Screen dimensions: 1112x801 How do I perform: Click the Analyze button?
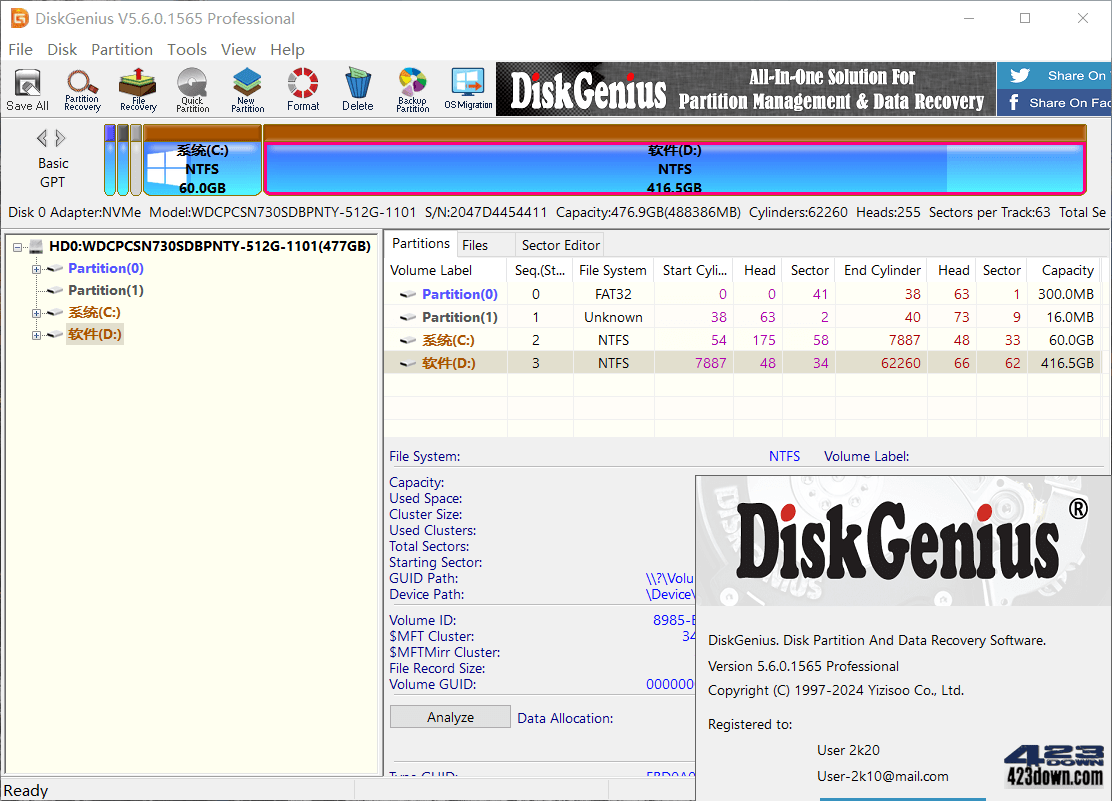(449, 717)
